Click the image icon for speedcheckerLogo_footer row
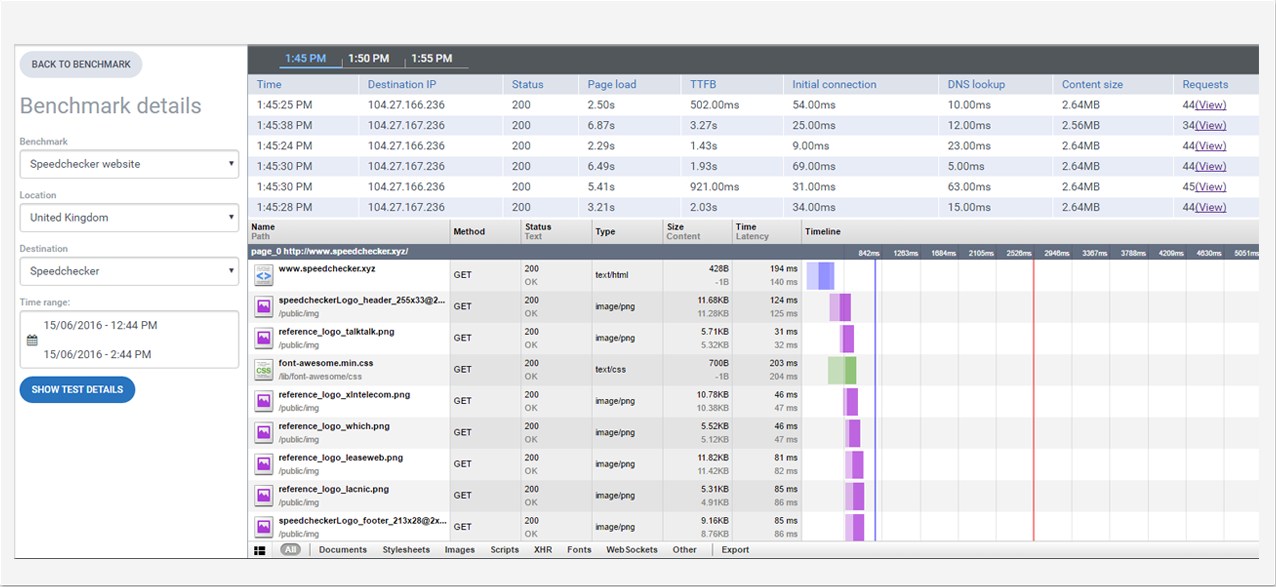1276x587 pixels. (263, 526)
